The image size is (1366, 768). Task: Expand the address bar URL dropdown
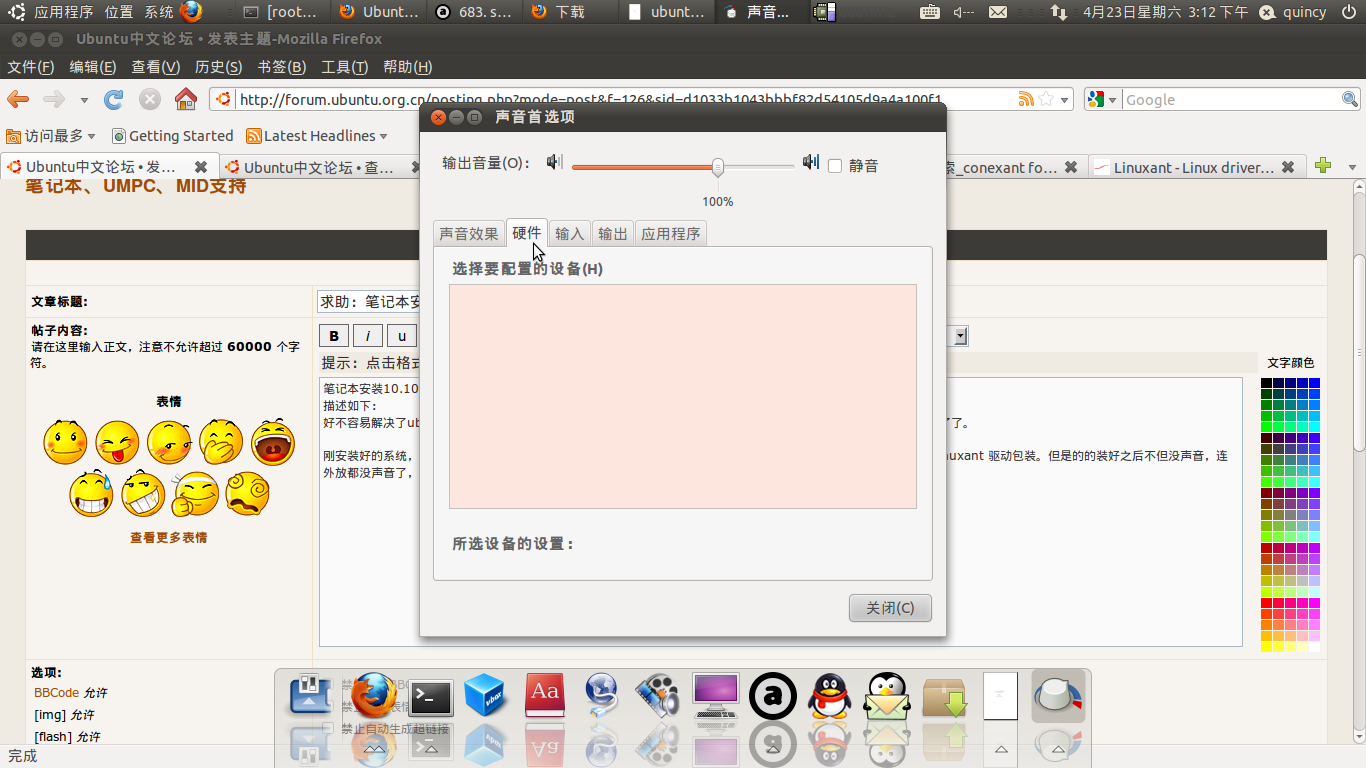tap(1065, 100)
